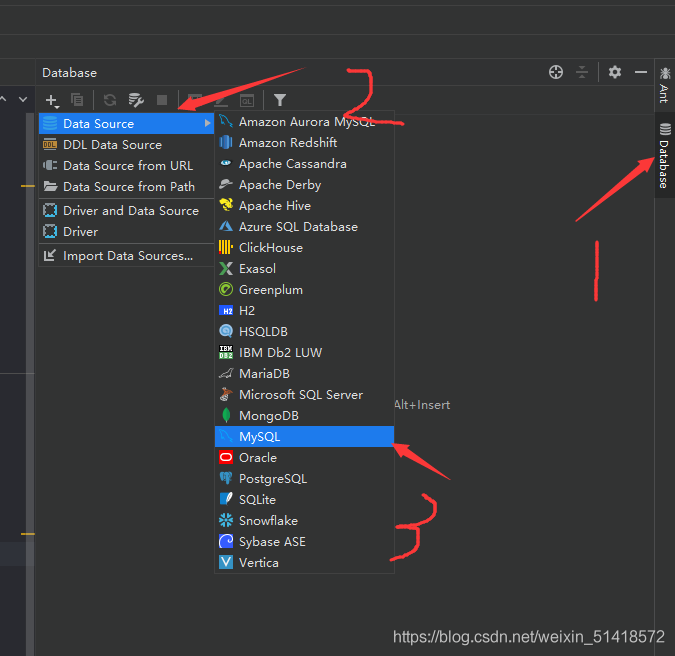Choose Apache Derby from the list
675x656 pixels.
coord(304,185)
